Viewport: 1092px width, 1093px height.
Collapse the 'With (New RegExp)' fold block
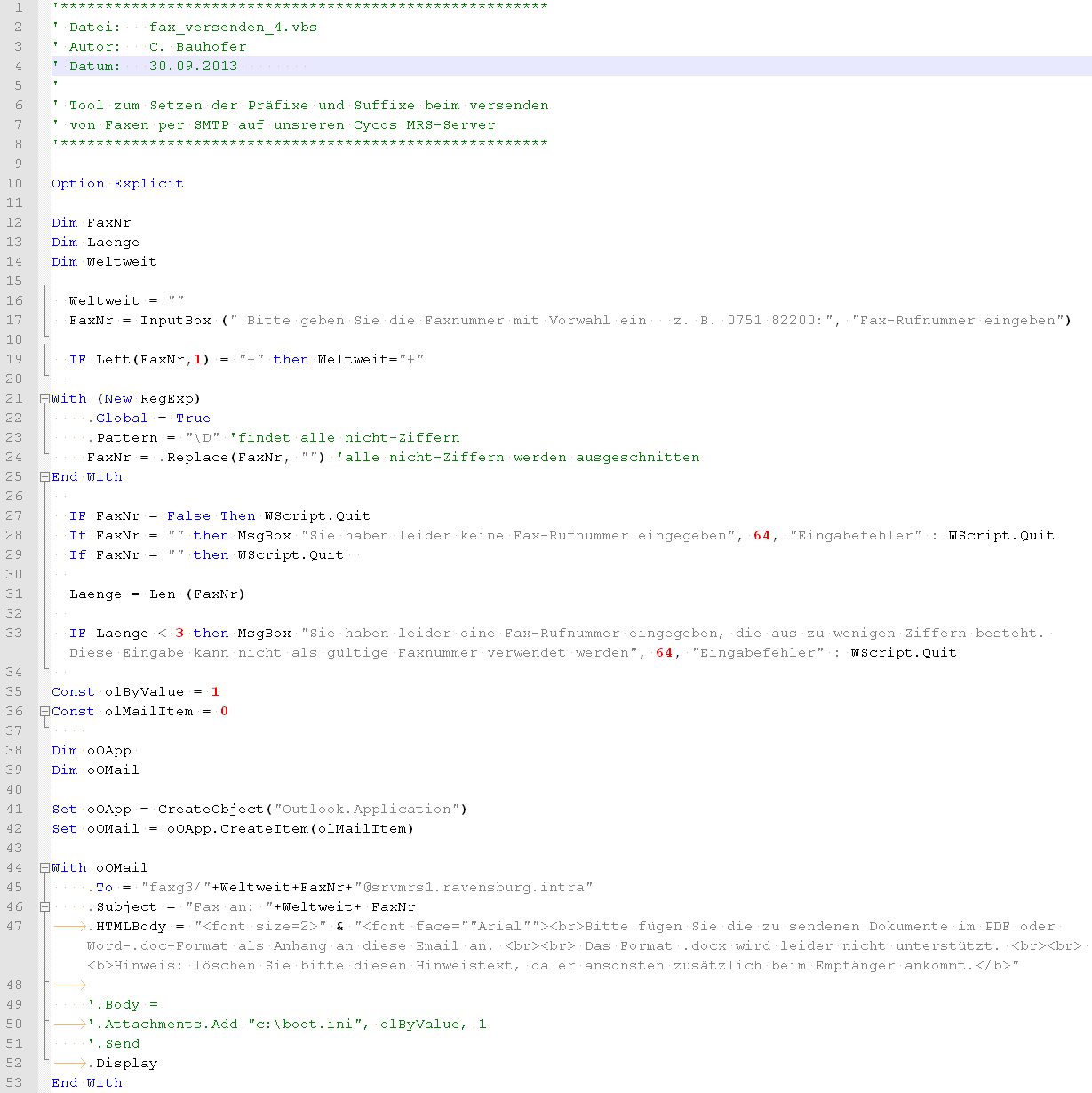coord(44,399)
